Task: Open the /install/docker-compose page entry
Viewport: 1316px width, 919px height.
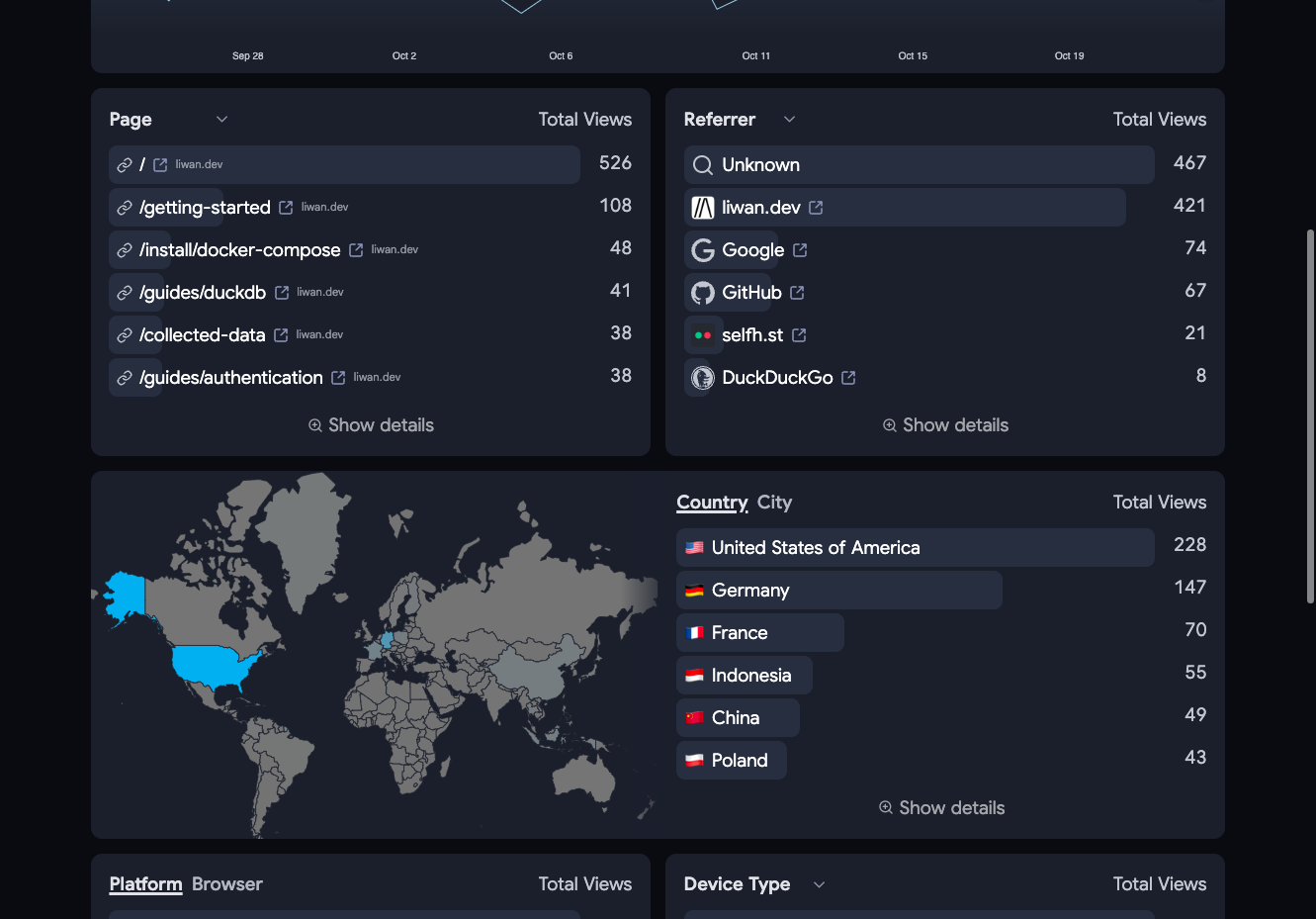Action: point(240,250)
